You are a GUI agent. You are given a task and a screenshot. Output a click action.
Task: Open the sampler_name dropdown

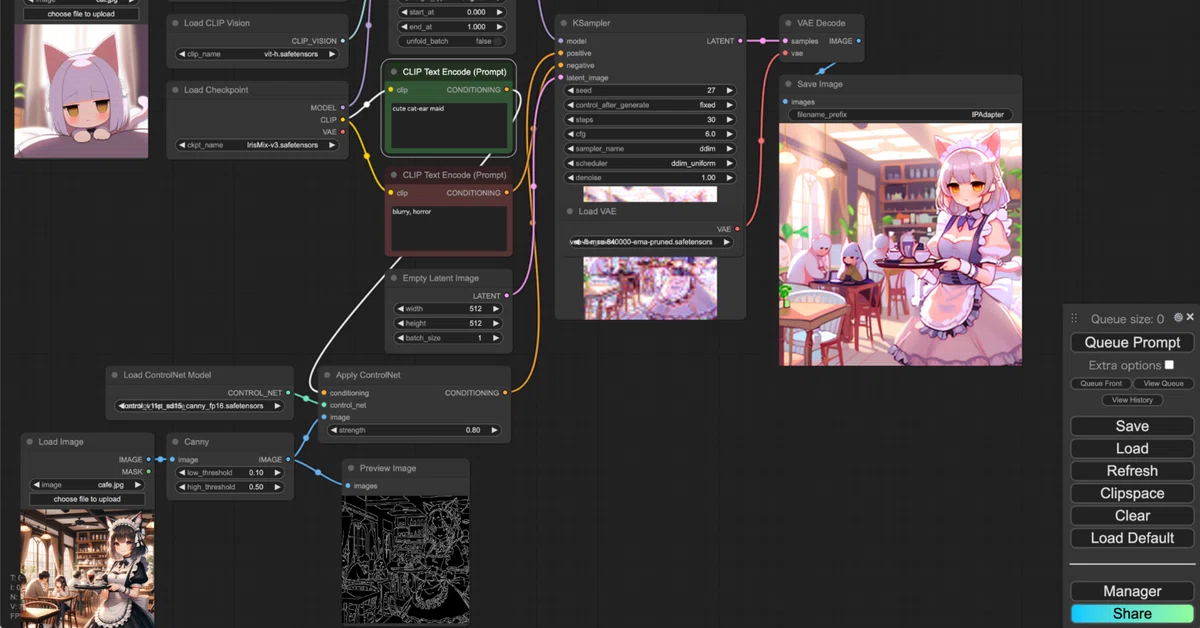[650, 148]
